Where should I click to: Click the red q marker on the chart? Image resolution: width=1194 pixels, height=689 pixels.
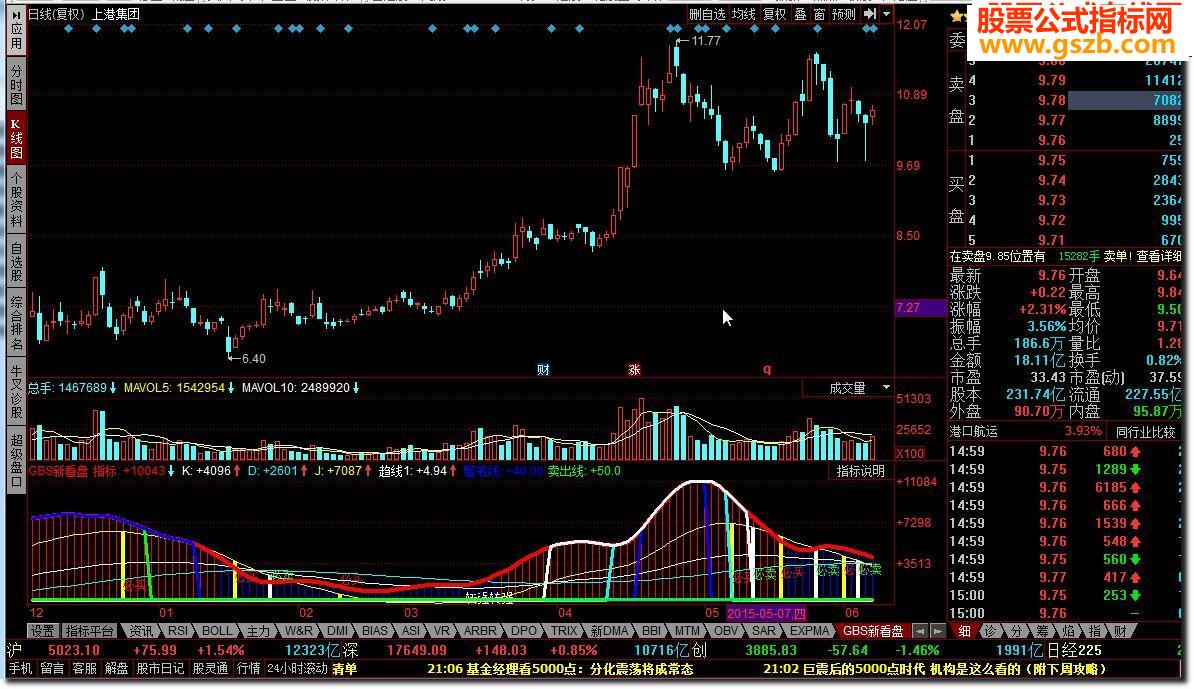pos(767,369)
